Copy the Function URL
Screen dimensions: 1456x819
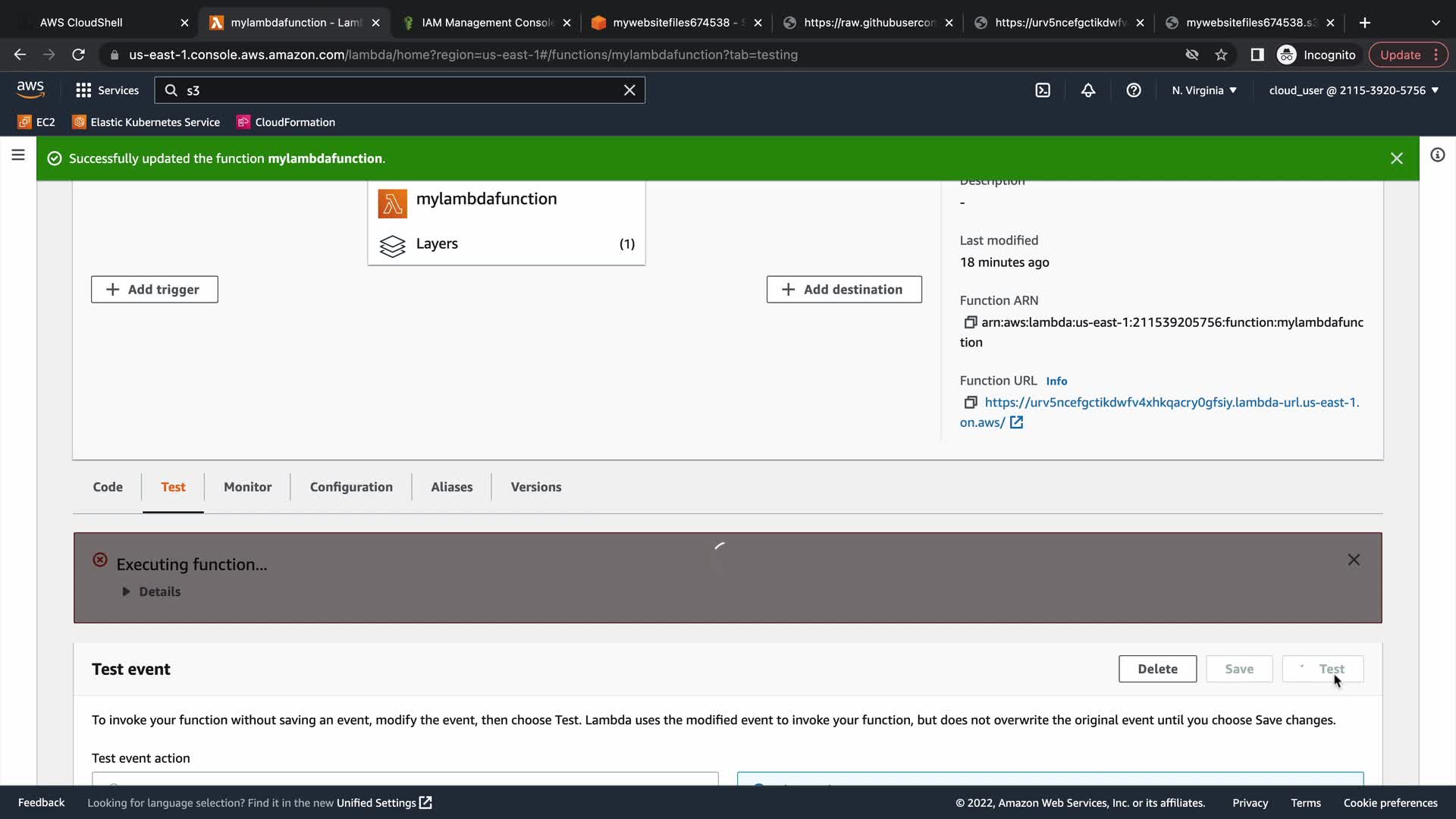click(x=970, y=403)
